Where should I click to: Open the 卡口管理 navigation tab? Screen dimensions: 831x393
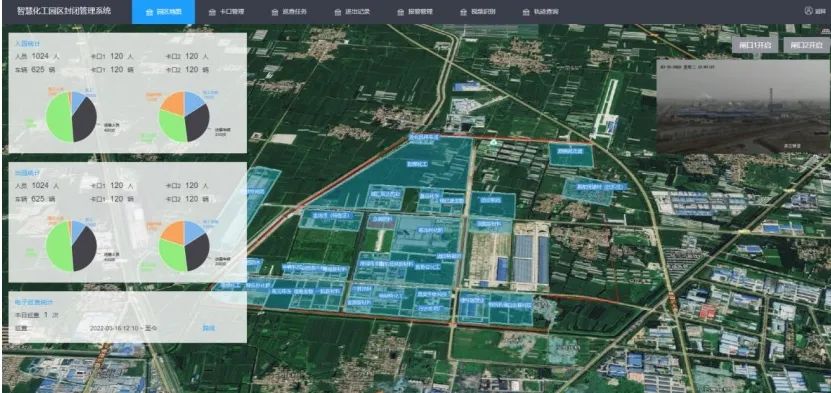[x=226, y=12]
